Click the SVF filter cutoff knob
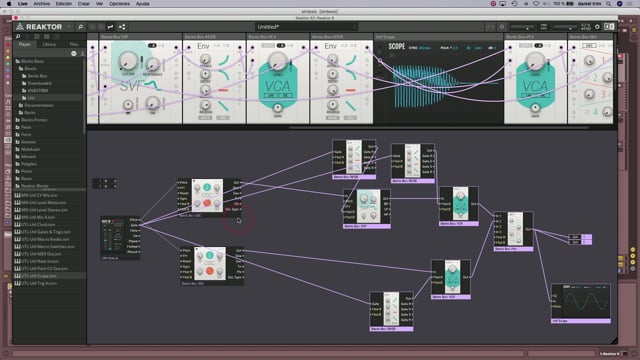Screen dimensions: 640x360 tap(128, 61)
